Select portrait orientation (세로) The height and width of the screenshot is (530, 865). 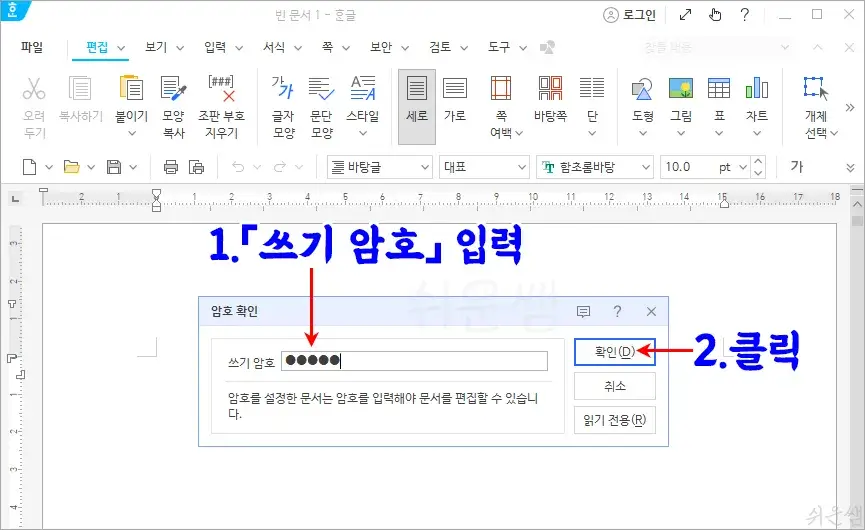pos(417,106)
